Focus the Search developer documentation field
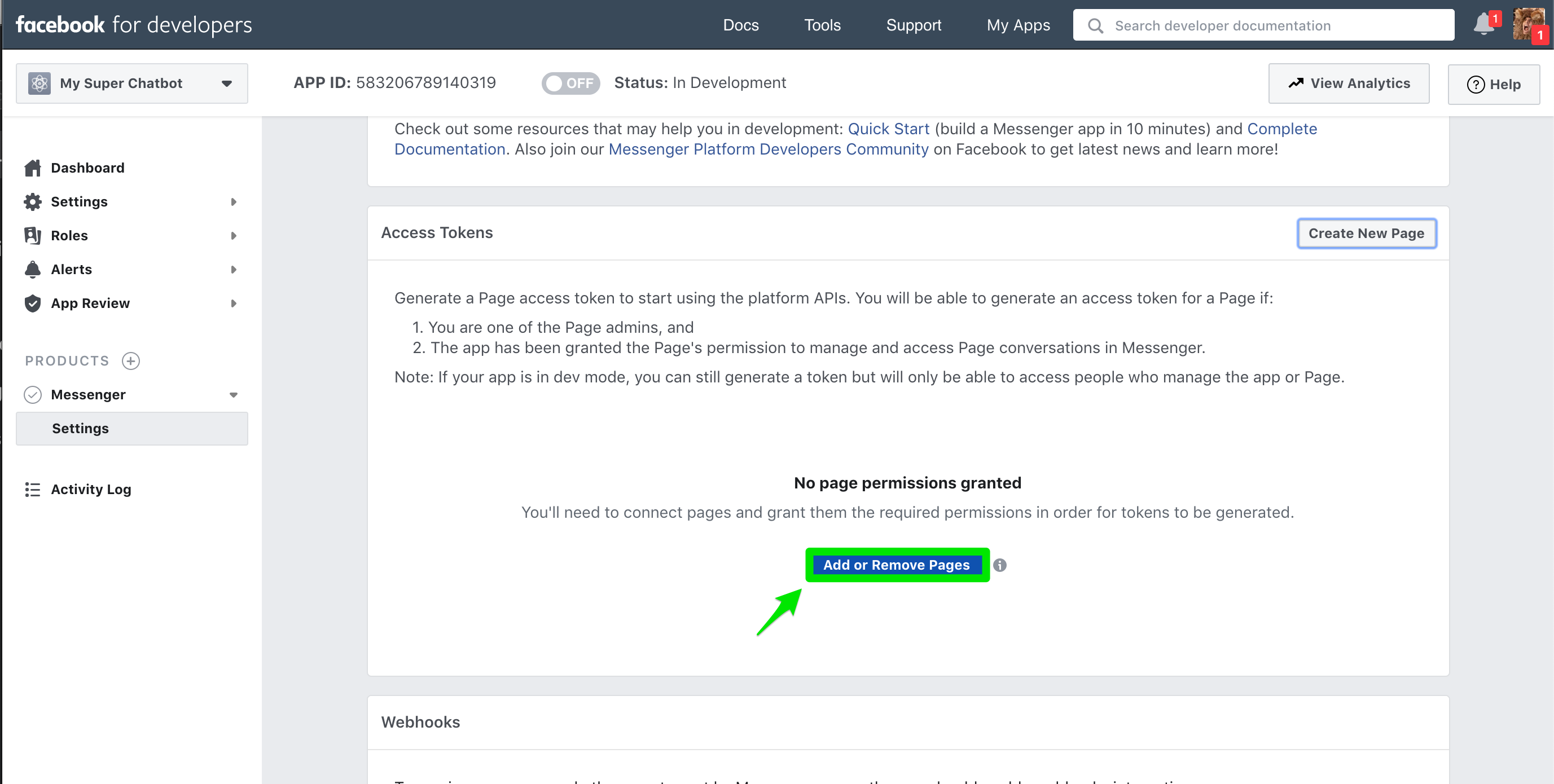 1263,25
